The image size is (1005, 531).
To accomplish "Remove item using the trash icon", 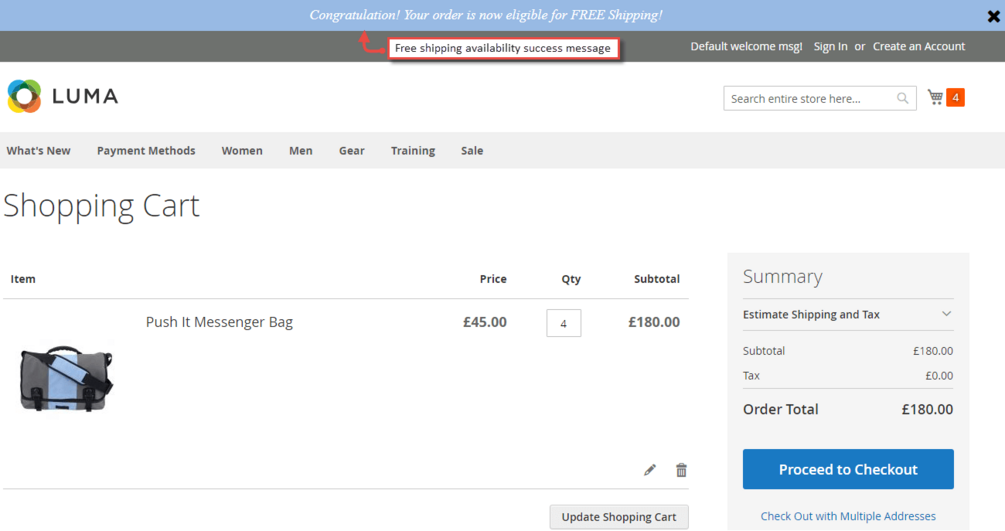I will tap(681, 470).
